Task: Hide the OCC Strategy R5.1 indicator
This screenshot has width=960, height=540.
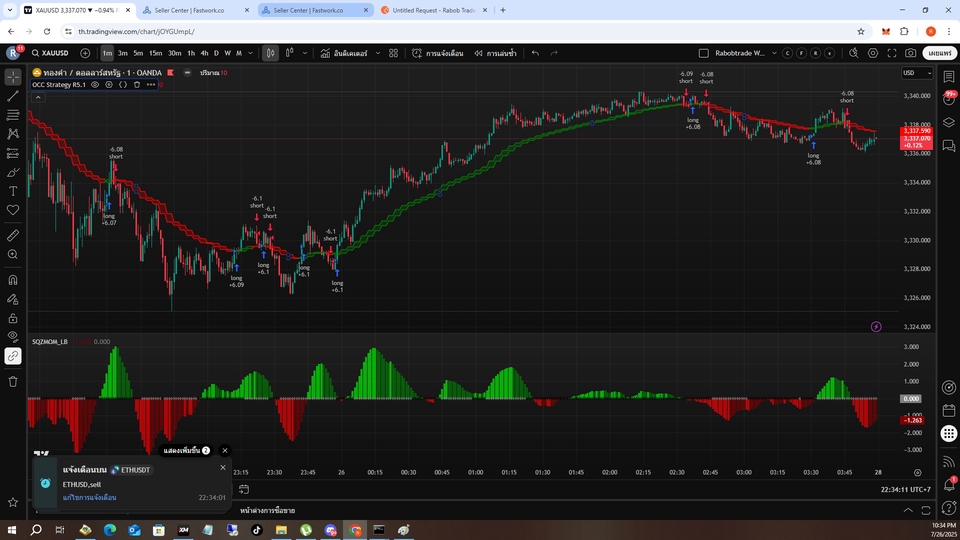Action: click(x=96, y=85)
